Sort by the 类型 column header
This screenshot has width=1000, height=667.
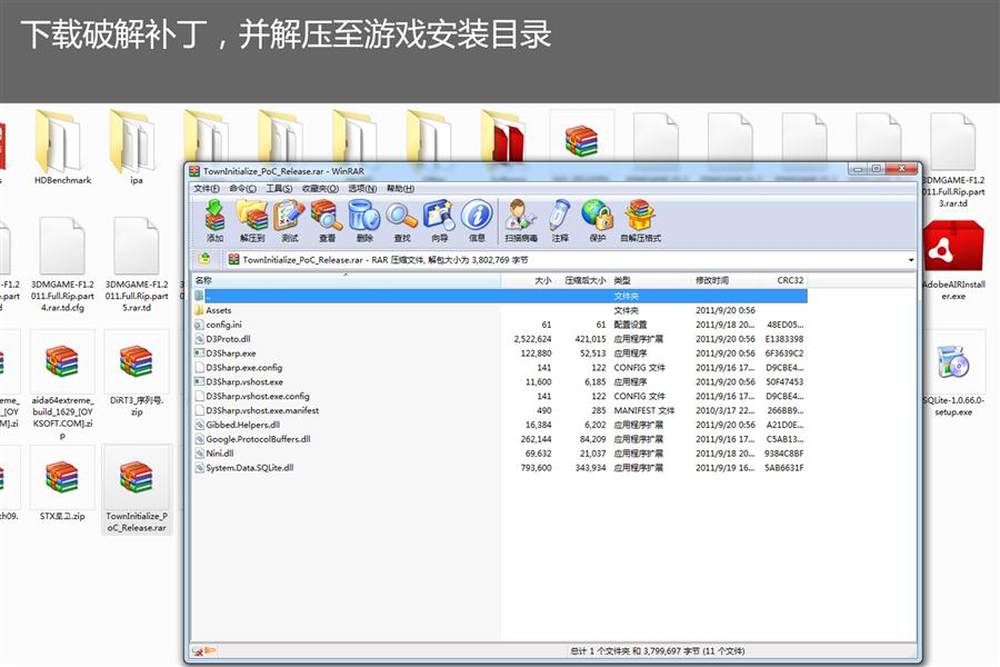651,280
